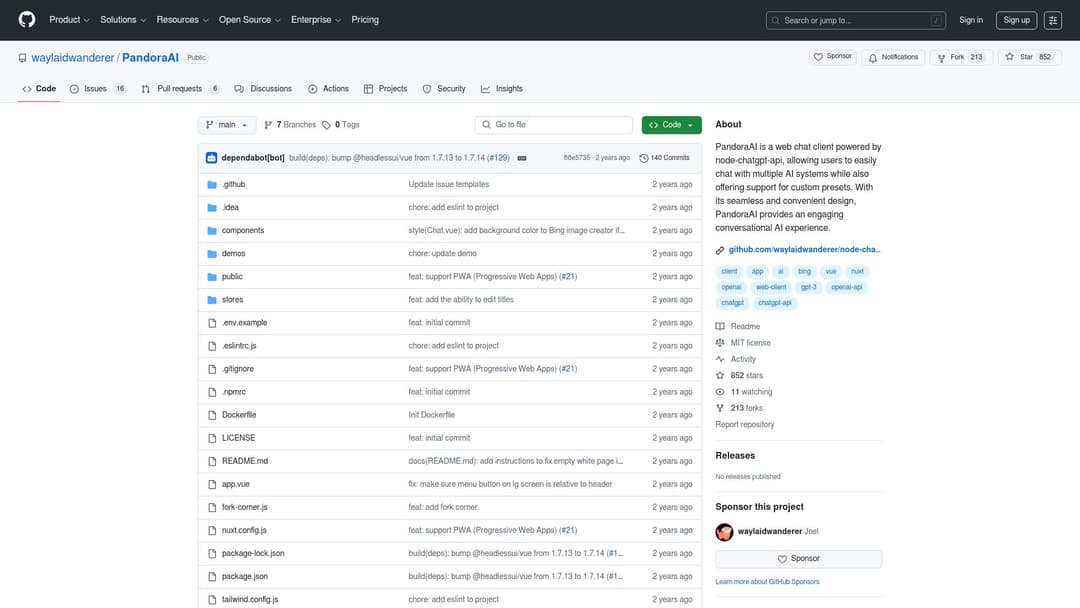The height and width of the screenshot is (608, 1080).
Task: Click the Go to file search field
Action: 553,125
